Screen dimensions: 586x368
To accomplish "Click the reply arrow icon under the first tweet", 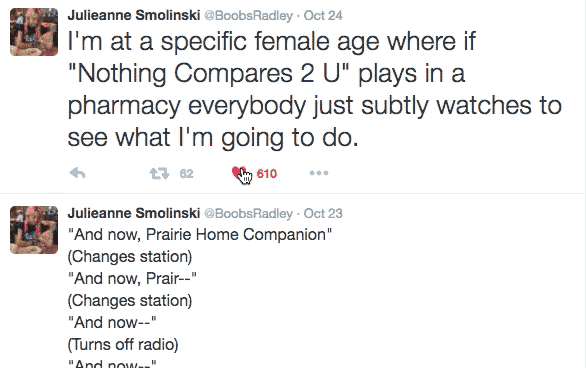I will pos(78,173).
